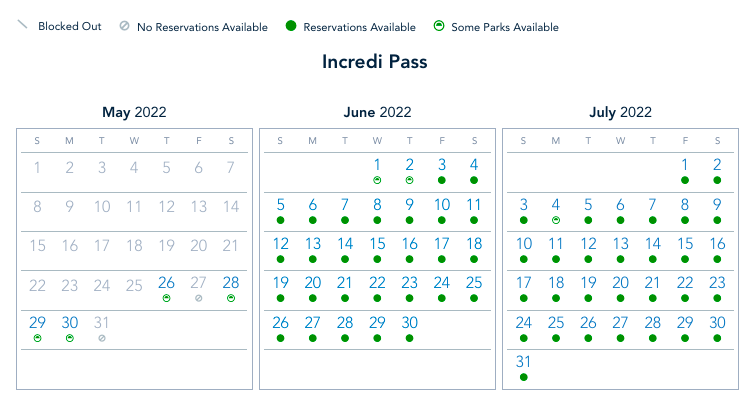Click the No Reservations Available legend icon
The height and width of the screenshot is (407, 754).
tap(123, 27)
